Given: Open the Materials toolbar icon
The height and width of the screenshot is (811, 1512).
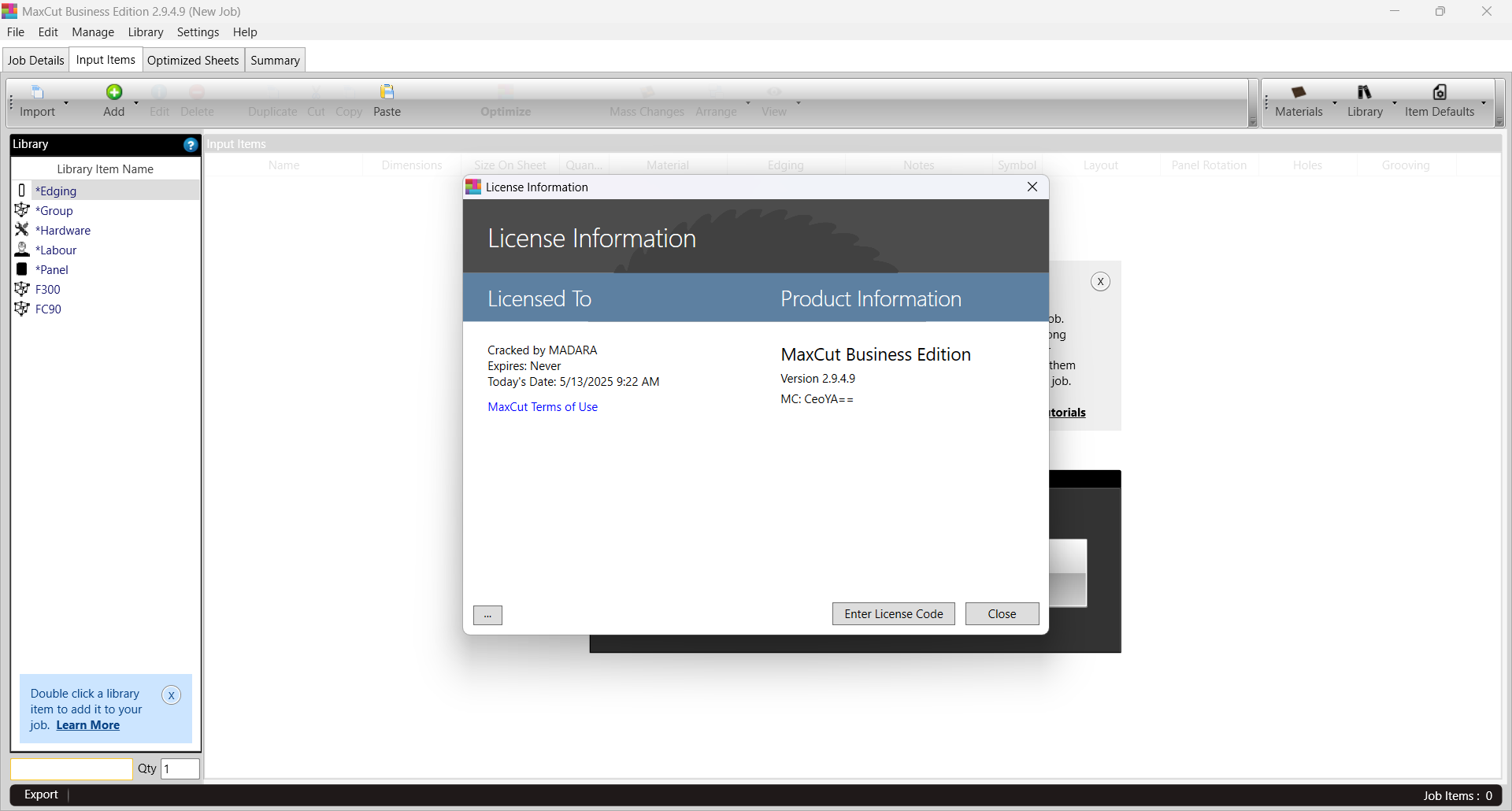Looking at the screenshot, I should click(1299, 92).
